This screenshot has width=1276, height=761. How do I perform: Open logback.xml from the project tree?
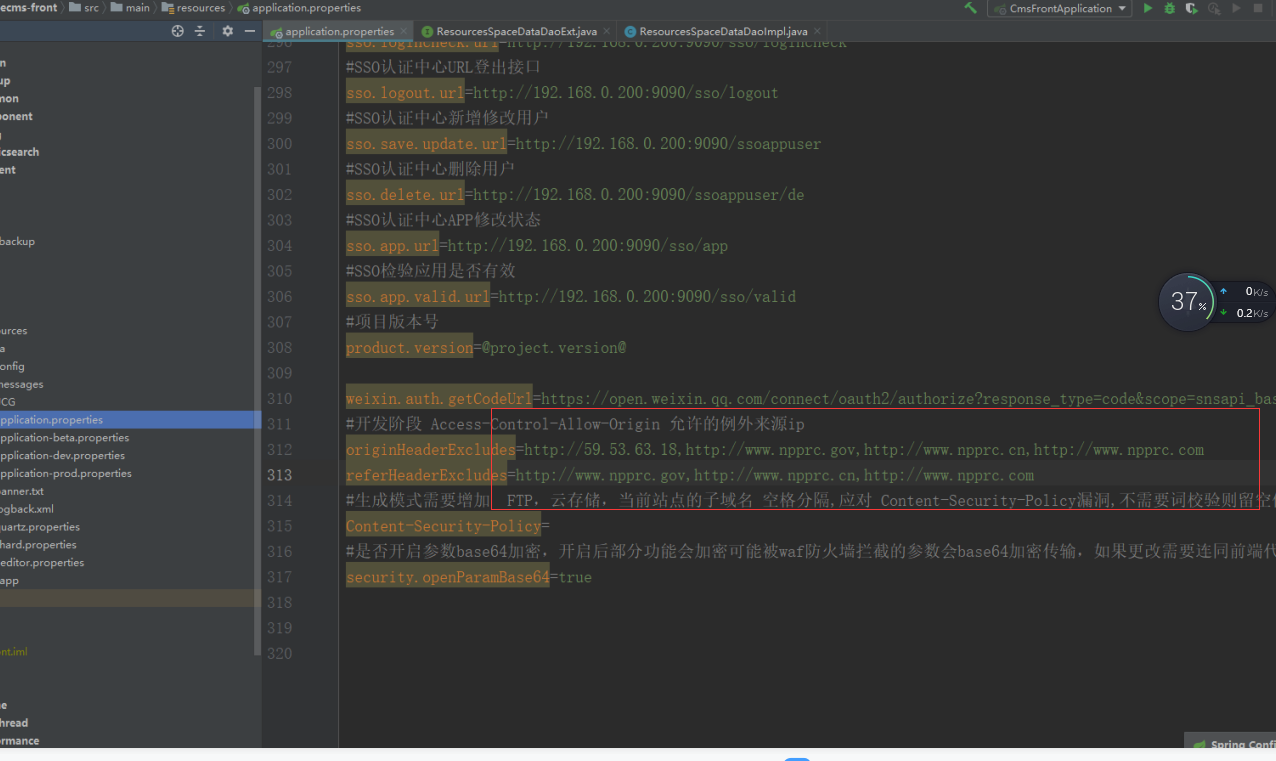pyautogui.click(x=26, y=509)
